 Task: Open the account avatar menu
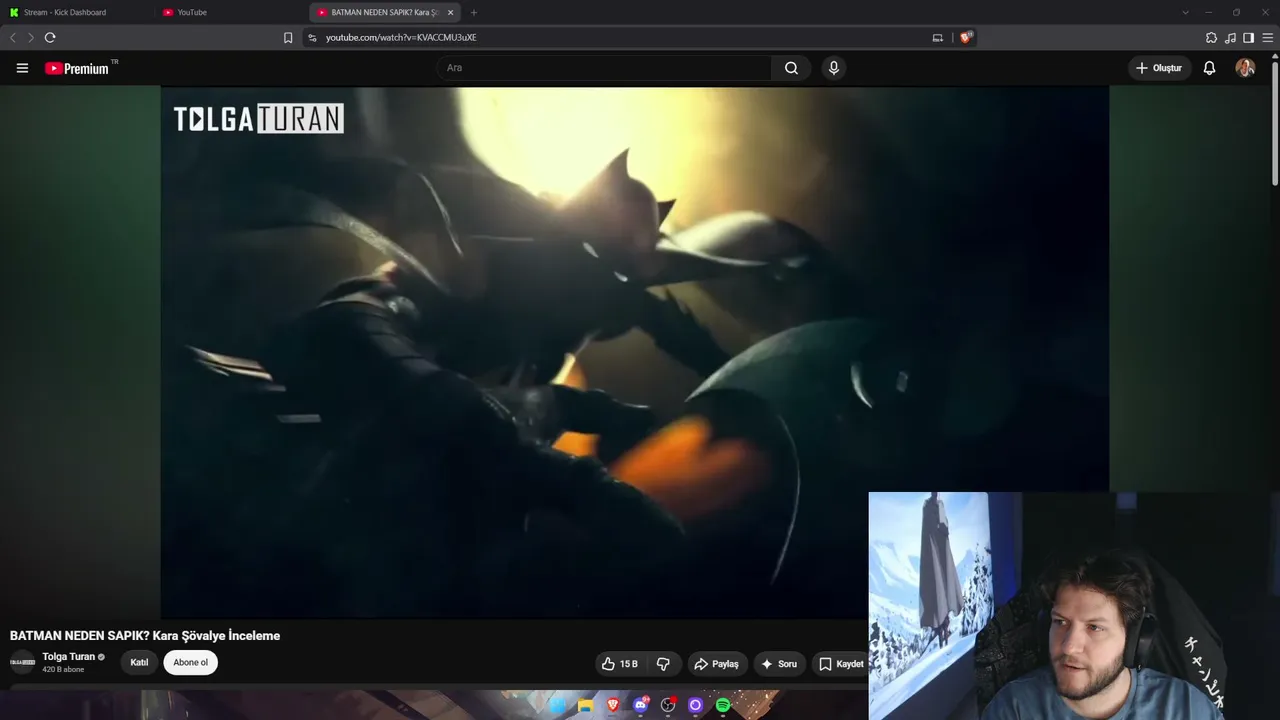(1245, 68)
